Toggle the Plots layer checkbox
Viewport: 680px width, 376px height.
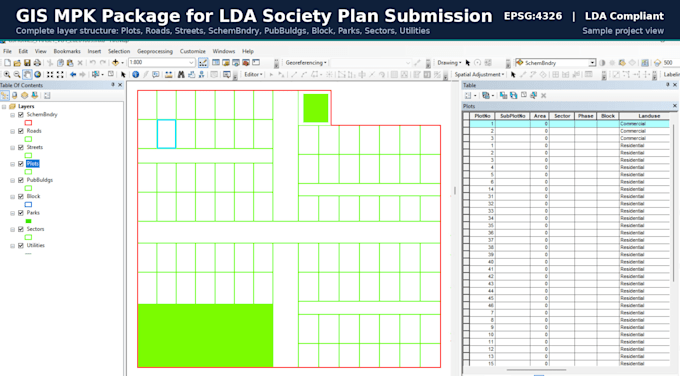(x=21, y=164)
